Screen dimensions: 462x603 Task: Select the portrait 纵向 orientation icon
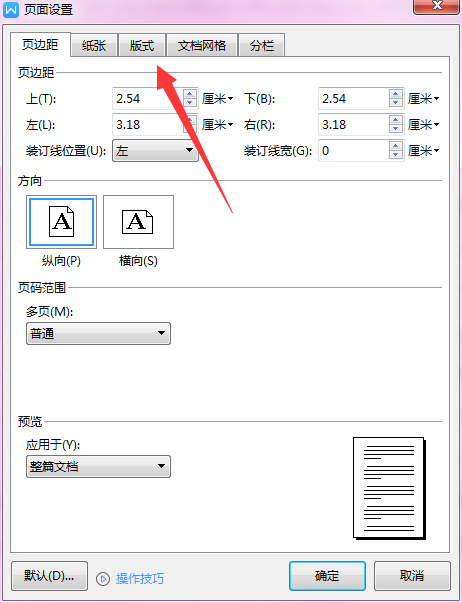tap(62, 222)
